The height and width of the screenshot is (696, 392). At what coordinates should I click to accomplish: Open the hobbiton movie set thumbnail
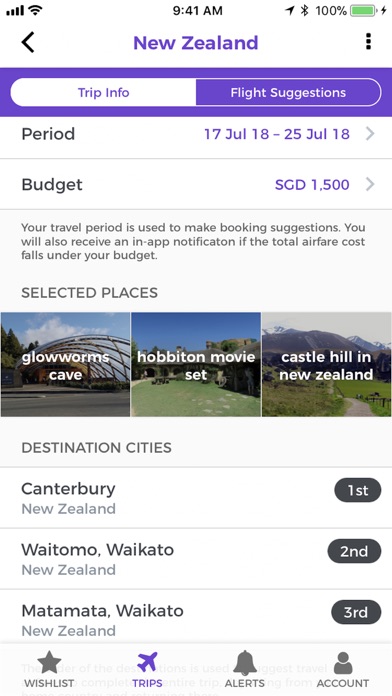pos(196,364)
